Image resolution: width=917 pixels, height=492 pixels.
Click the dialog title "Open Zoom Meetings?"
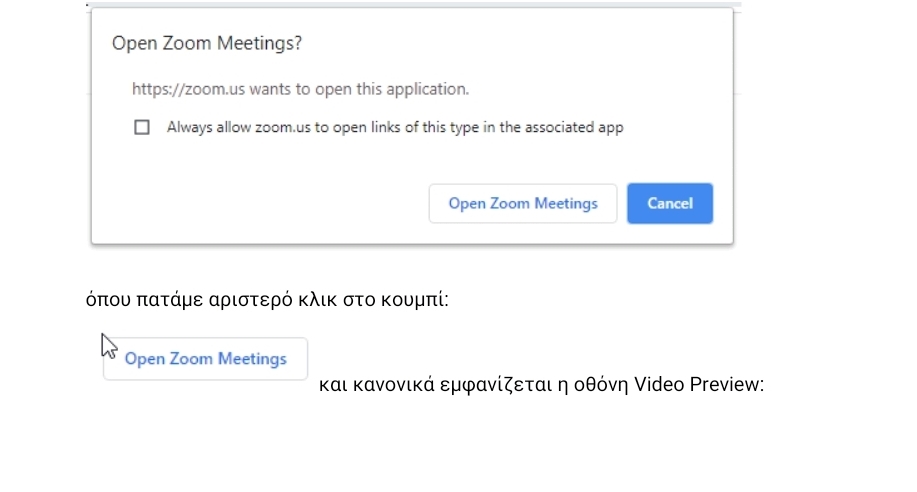[x=207, y=43]
